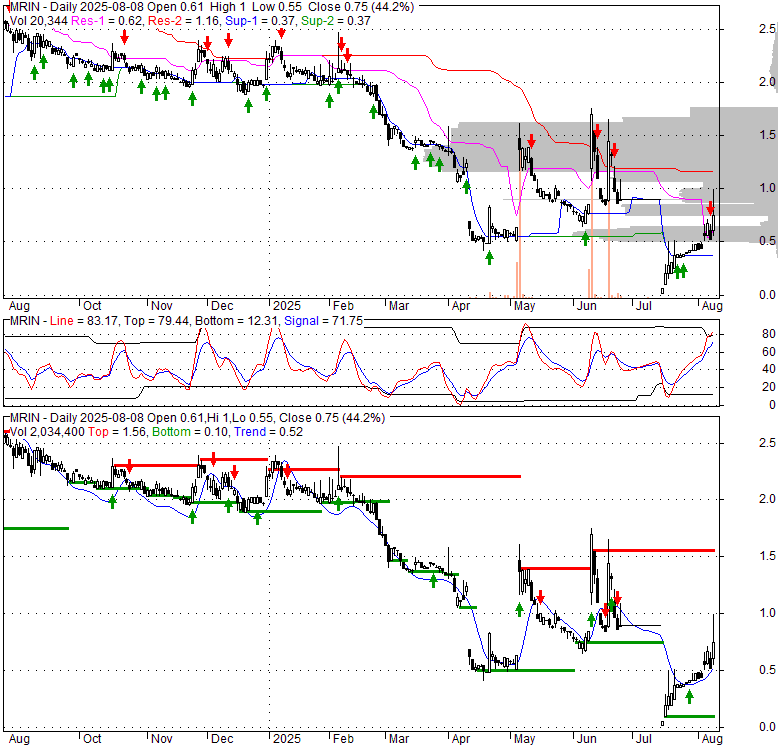Click the Apr label on the bottom chart's date axis
The image size is (780, 745).
coord(460,738)
